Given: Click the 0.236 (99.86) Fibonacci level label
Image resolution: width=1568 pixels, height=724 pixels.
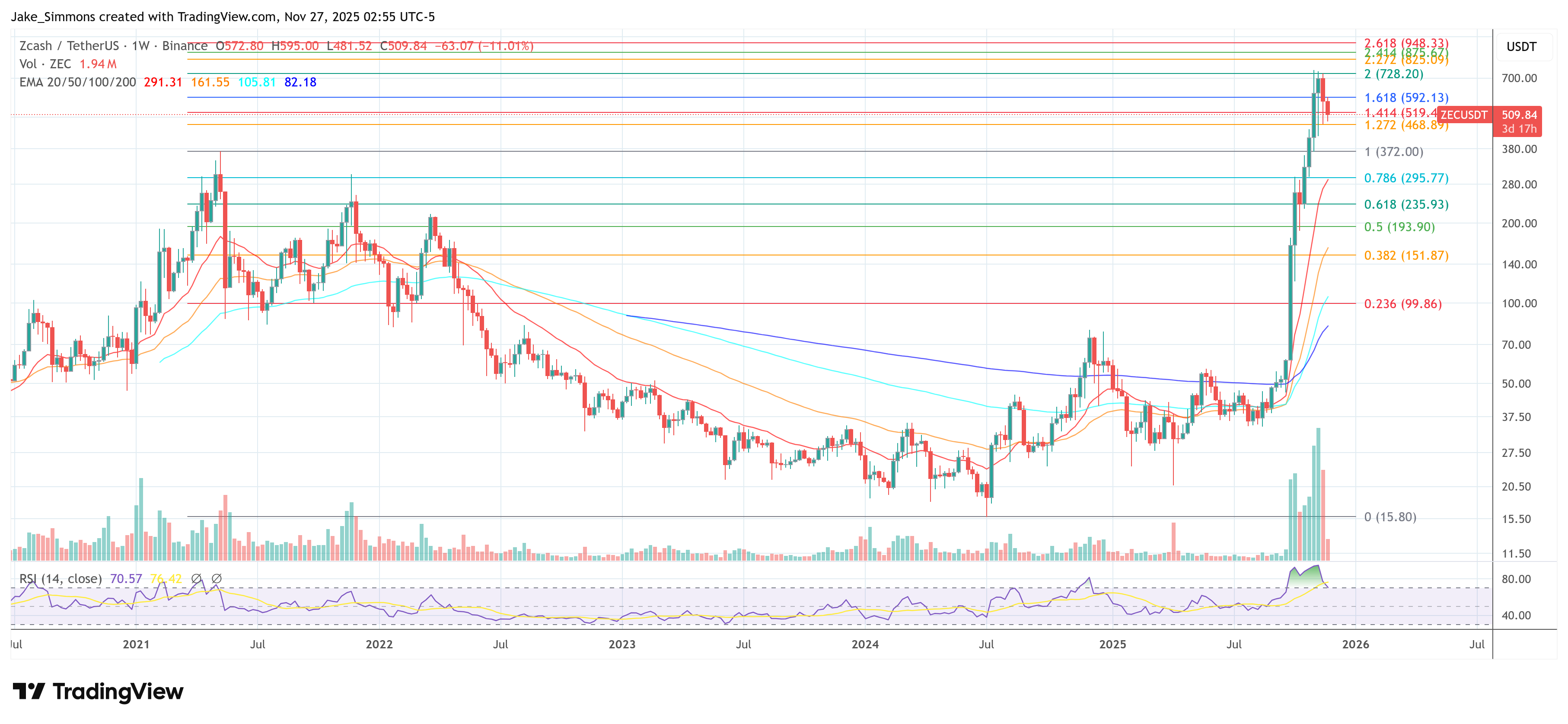Looking at the screenshot, I should point(1402,304).
